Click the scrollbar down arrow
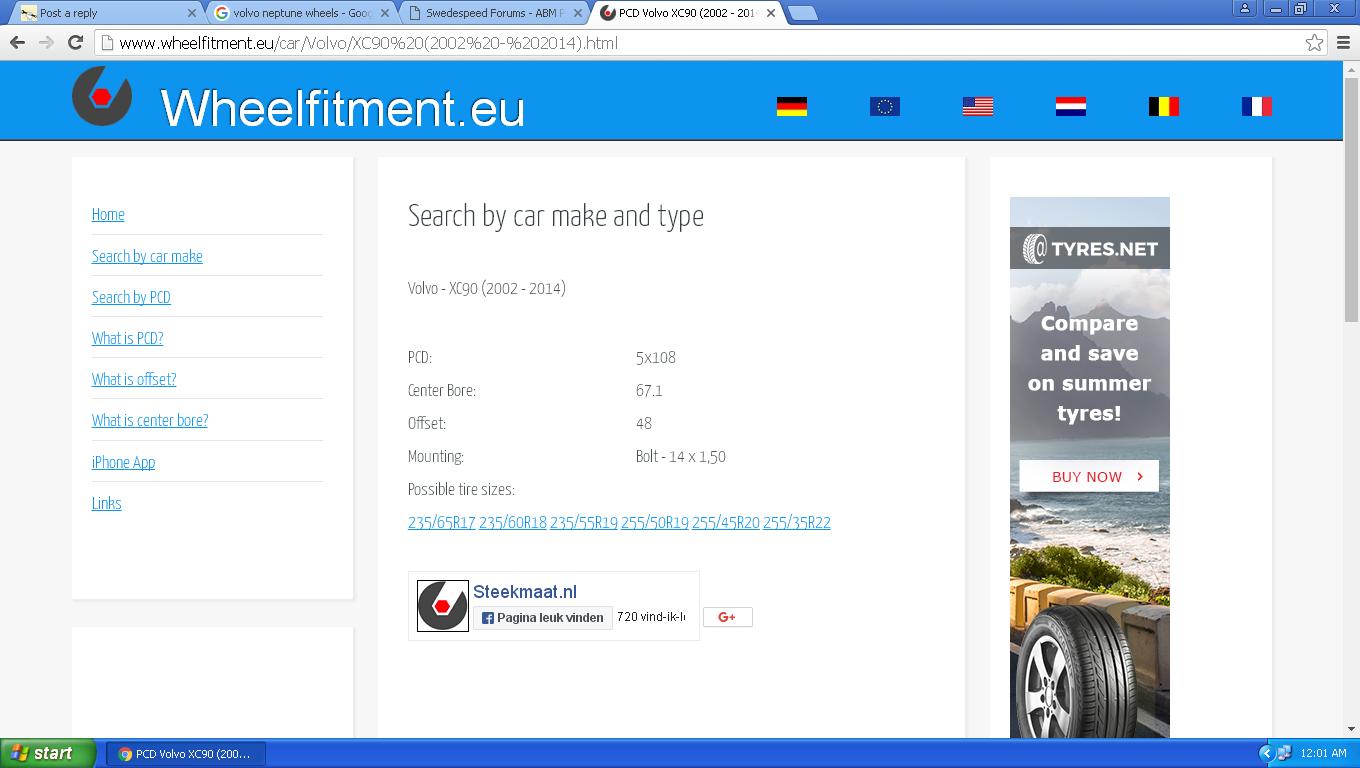Image resolution: width=1360 pixels, height=768 pixels. (1351, 729)
